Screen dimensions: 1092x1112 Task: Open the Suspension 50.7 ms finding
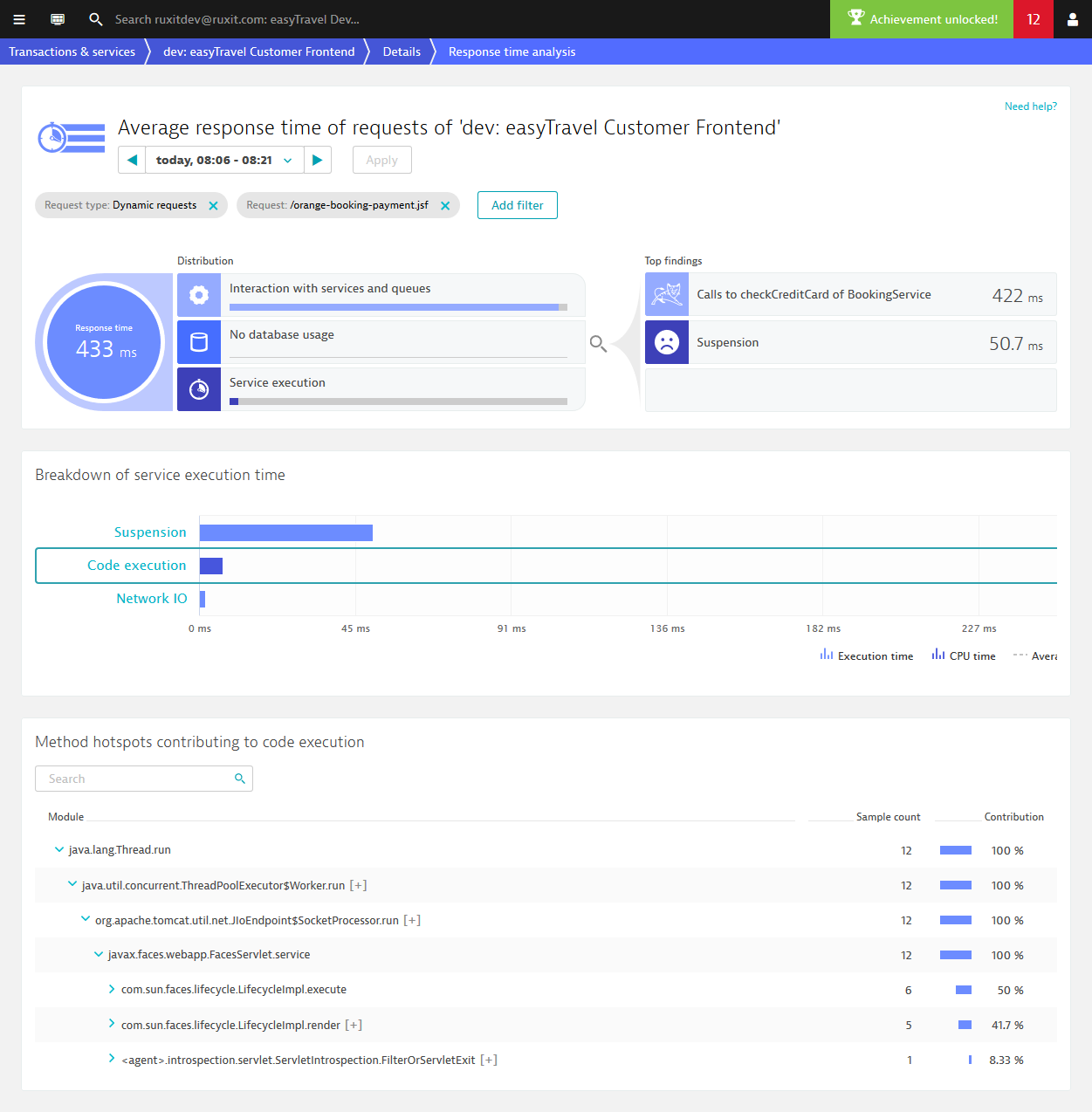pyautogui.click(x=851, y=342)
